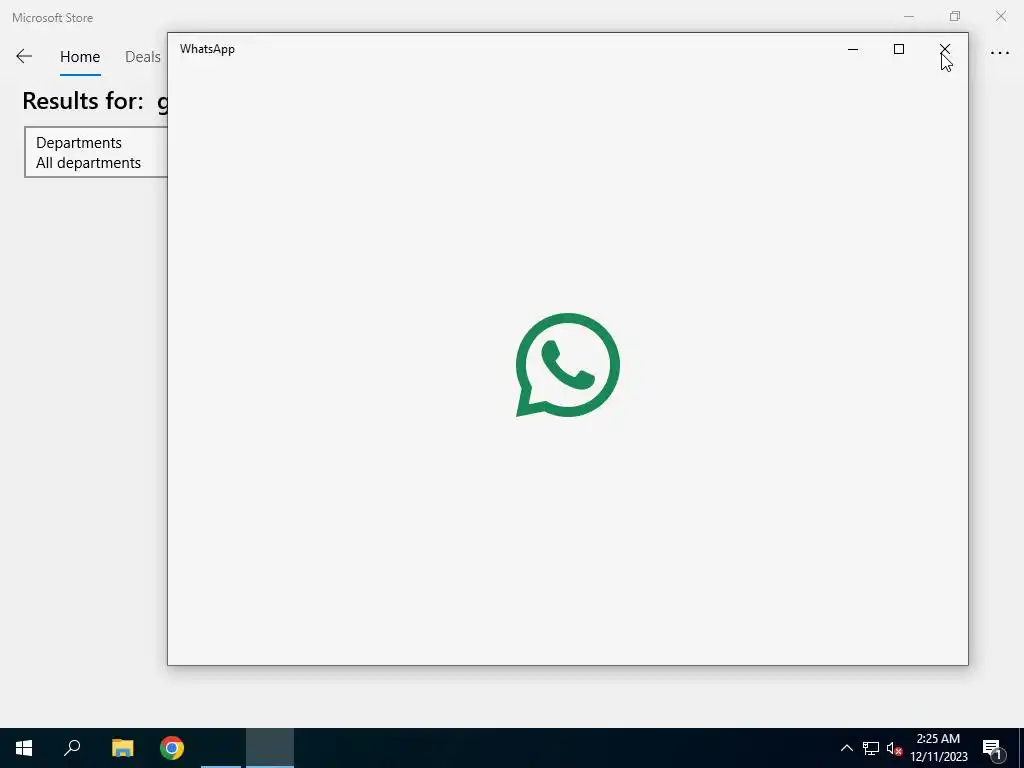
Task: Click the WhatsApp window title text
Action: 207,49
